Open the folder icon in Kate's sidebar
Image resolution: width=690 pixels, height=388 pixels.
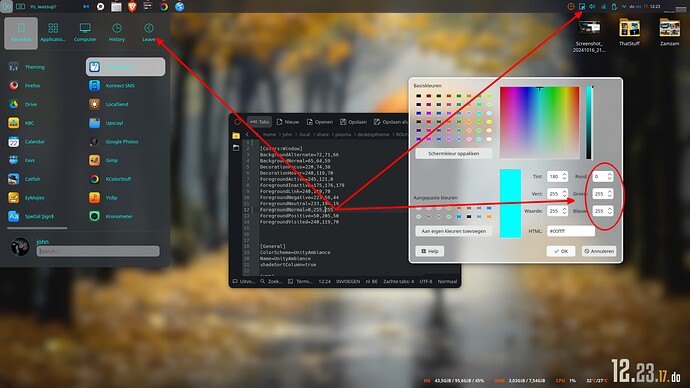point(236,135)
